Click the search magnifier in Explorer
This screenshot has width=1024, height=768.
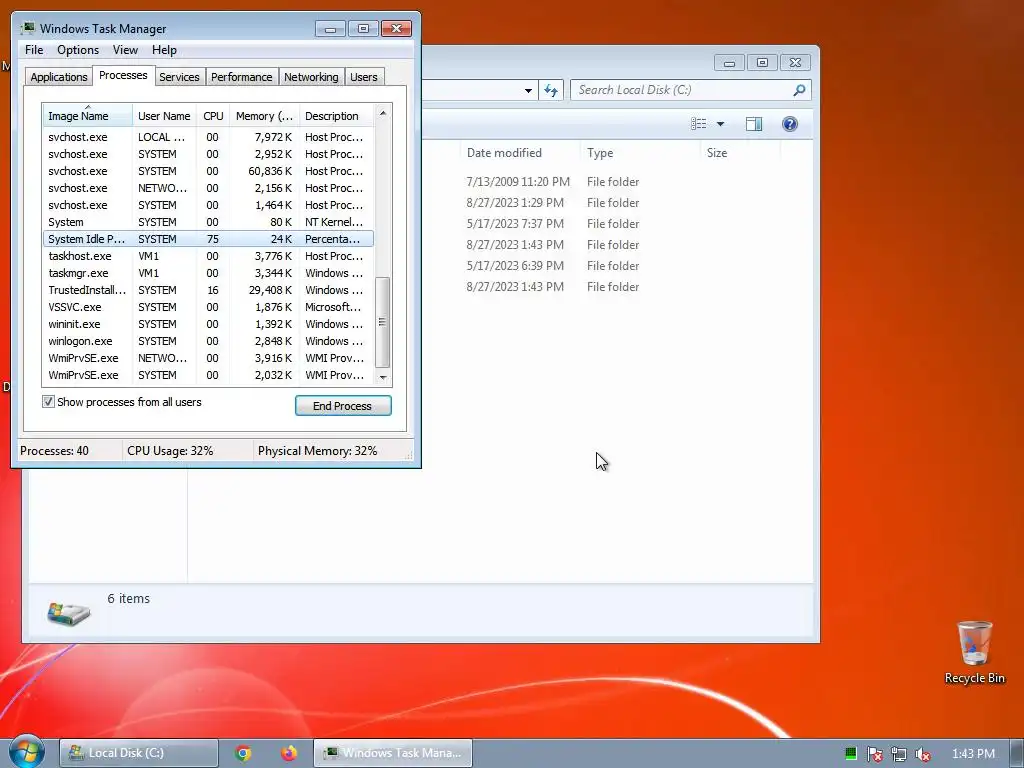coord(799,90)
